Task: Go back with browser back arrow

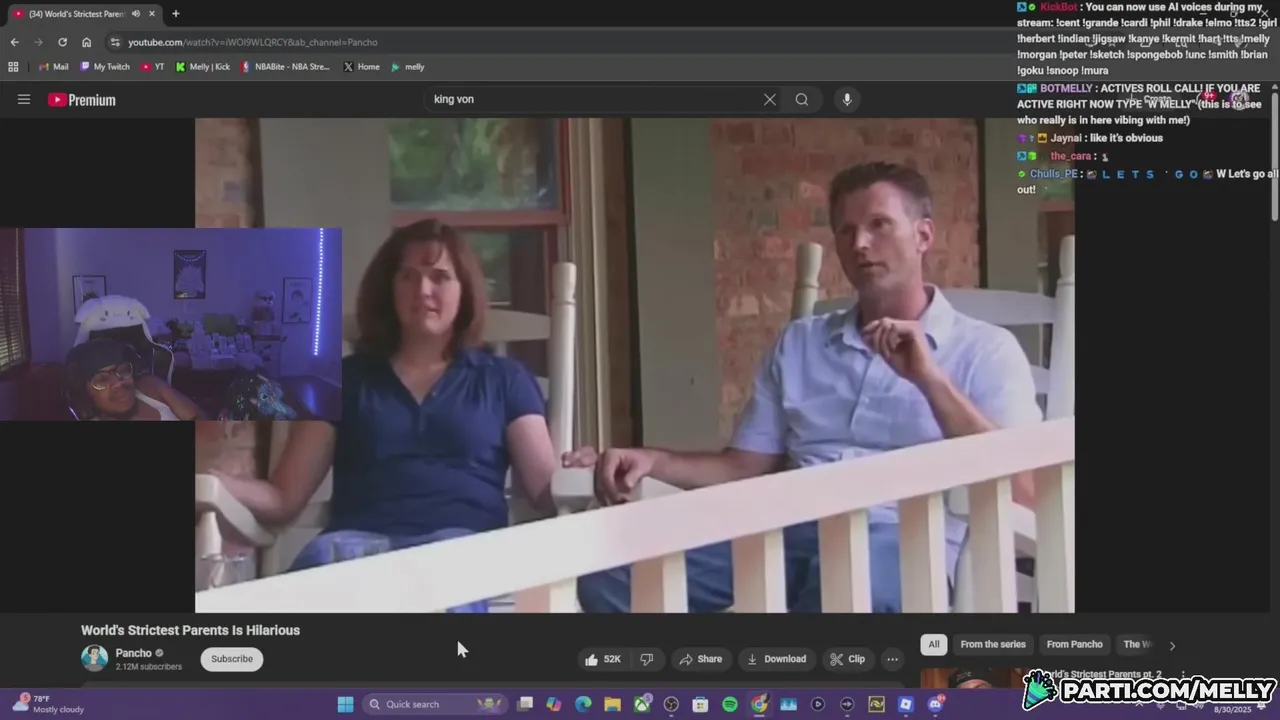Action: (14, 42)
